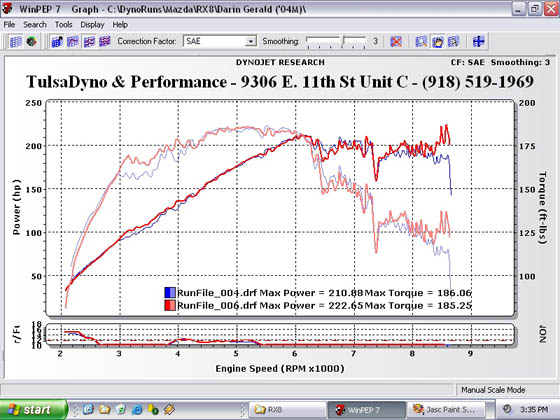Click the Smoothing slider handle
Image resolution: width=560 pixels, height=420 pixels.
point(343,41)
